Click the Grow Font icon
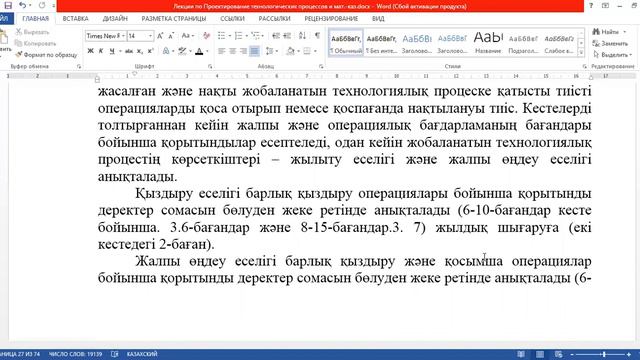The height and width of the screenshot is (360, 640). 160,36
